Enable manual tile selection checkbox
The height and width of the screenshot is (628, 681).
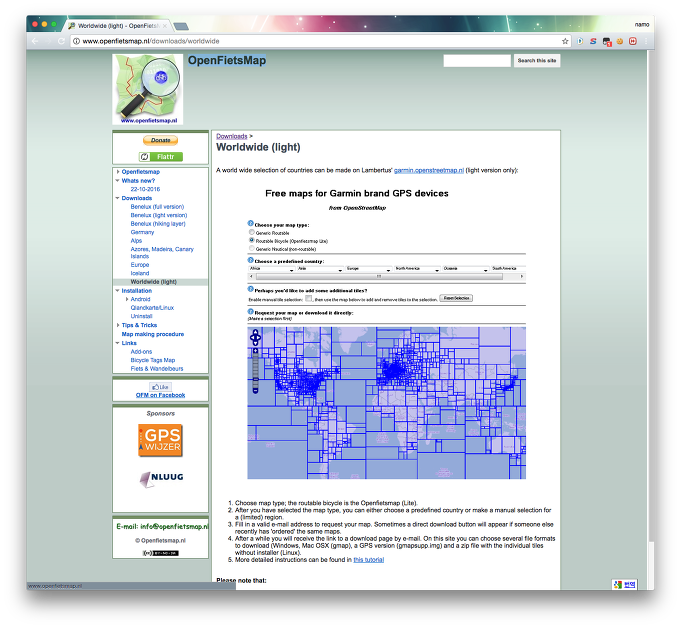click(308, 298)
